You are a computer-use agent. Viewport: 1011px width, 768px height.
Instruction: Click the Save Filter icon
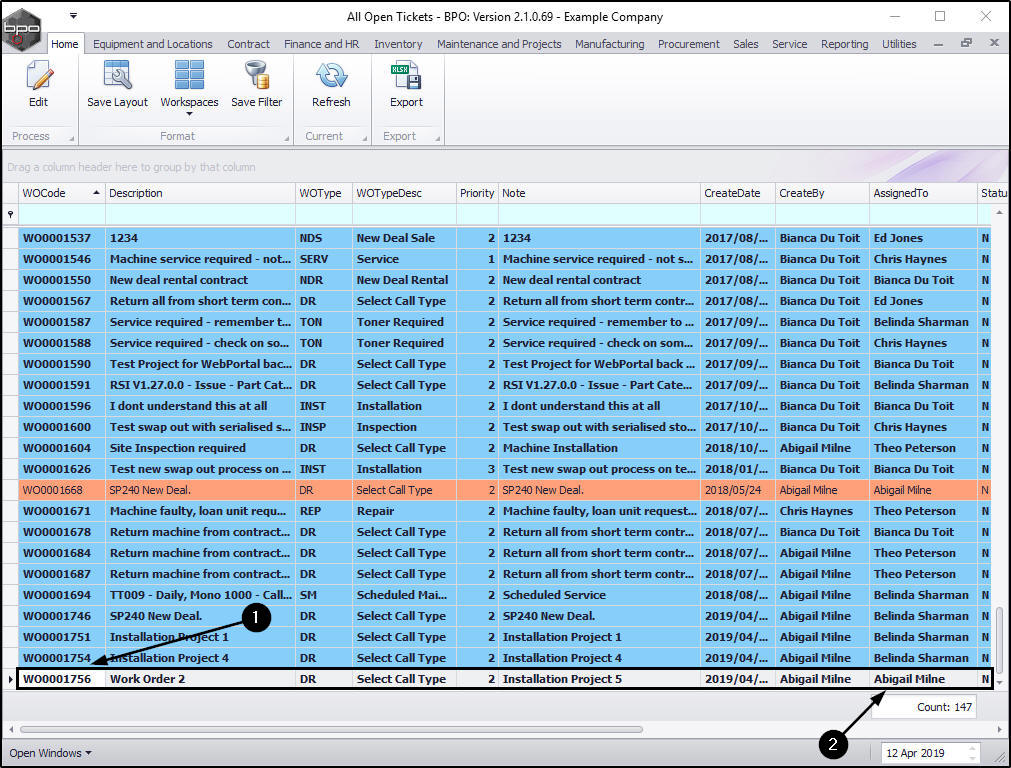tap(257, 77)
